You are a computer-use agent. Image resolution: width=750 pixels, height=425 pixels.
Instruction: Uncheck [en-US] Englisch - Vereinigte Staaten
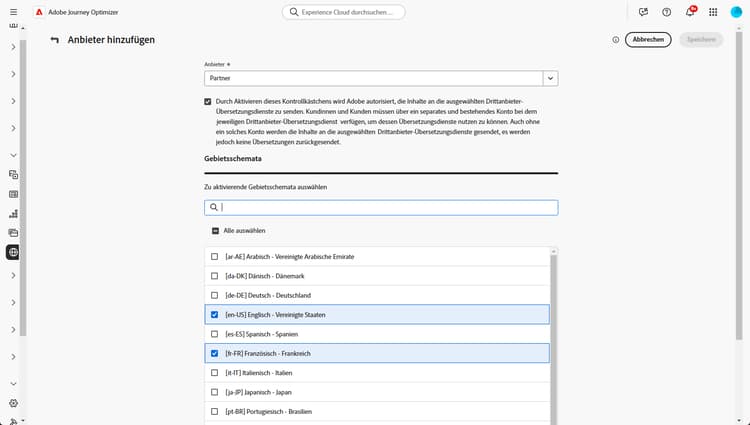click(x=214, y=314)
